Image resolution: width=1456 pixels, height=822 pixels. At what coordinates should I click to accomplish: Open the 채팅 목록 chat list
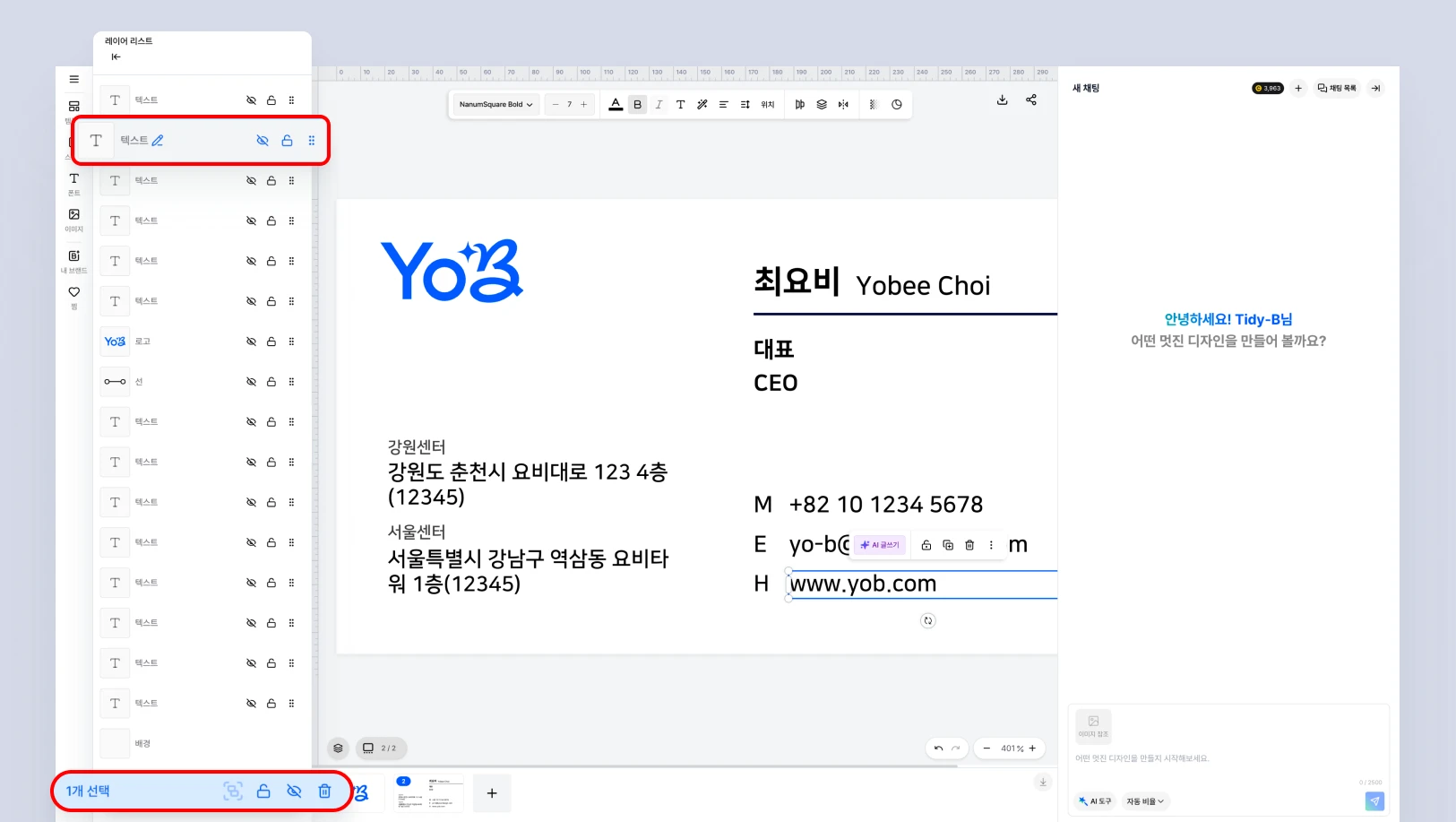[1337, 88]
